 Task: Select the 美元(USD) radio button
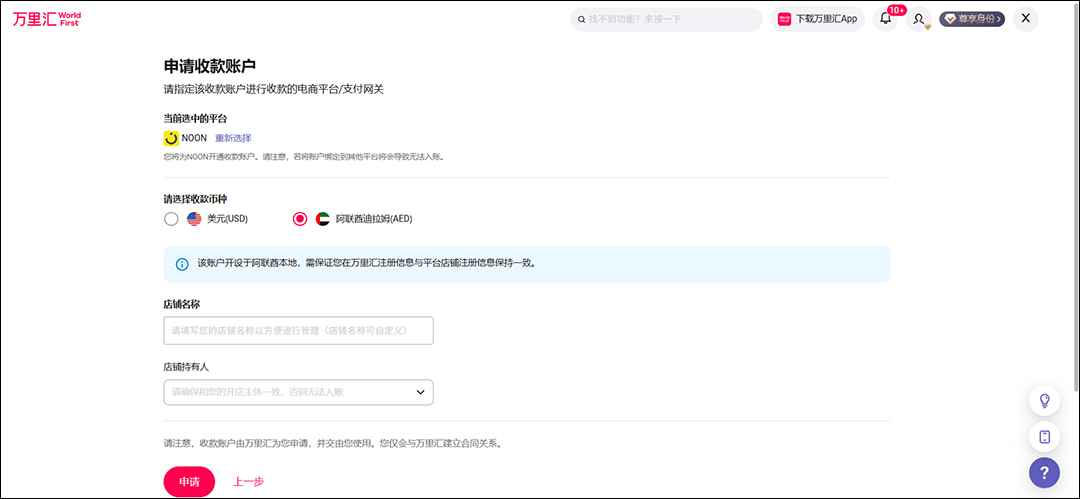[171, 219]
